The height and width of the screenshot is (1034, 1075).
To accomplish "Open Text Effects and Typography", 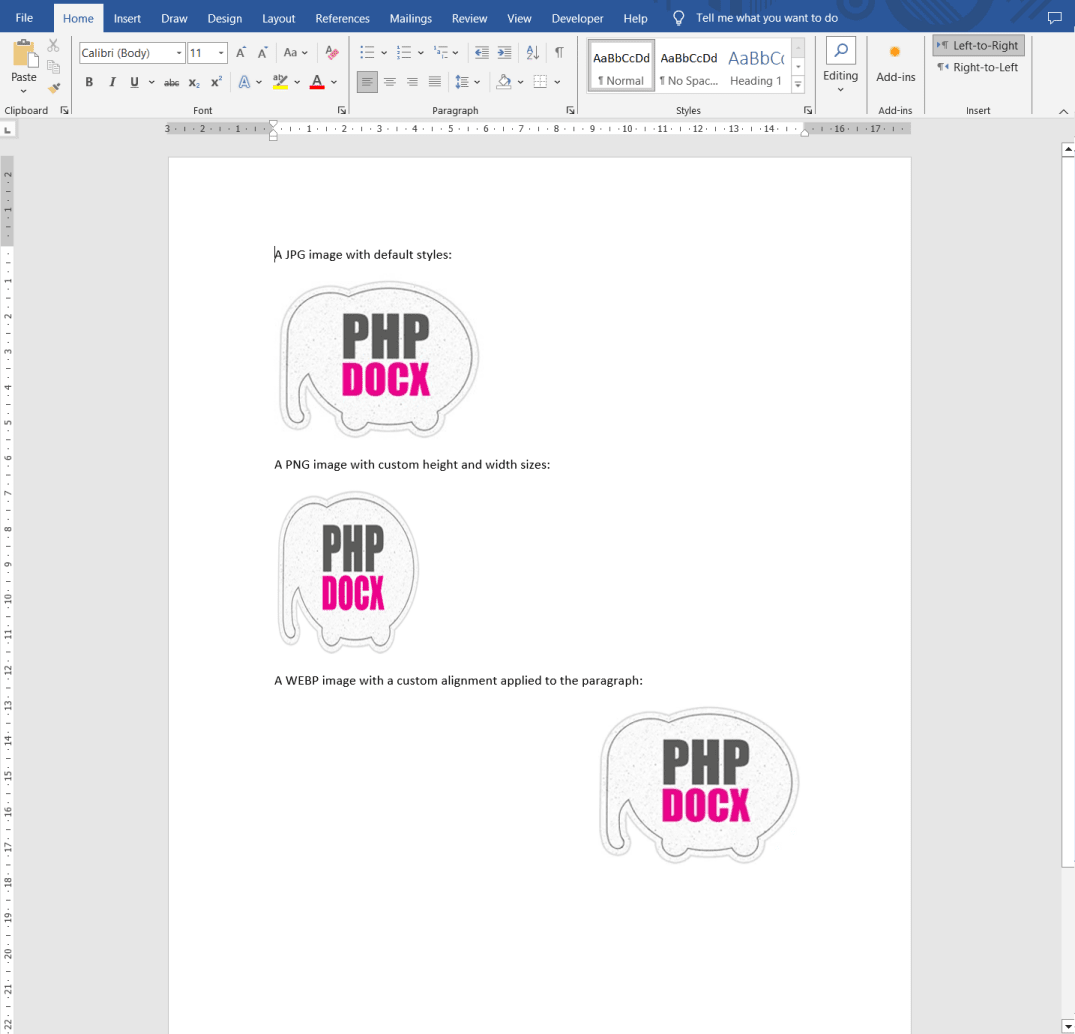I will pyautogui.click(x=244, y=82).
